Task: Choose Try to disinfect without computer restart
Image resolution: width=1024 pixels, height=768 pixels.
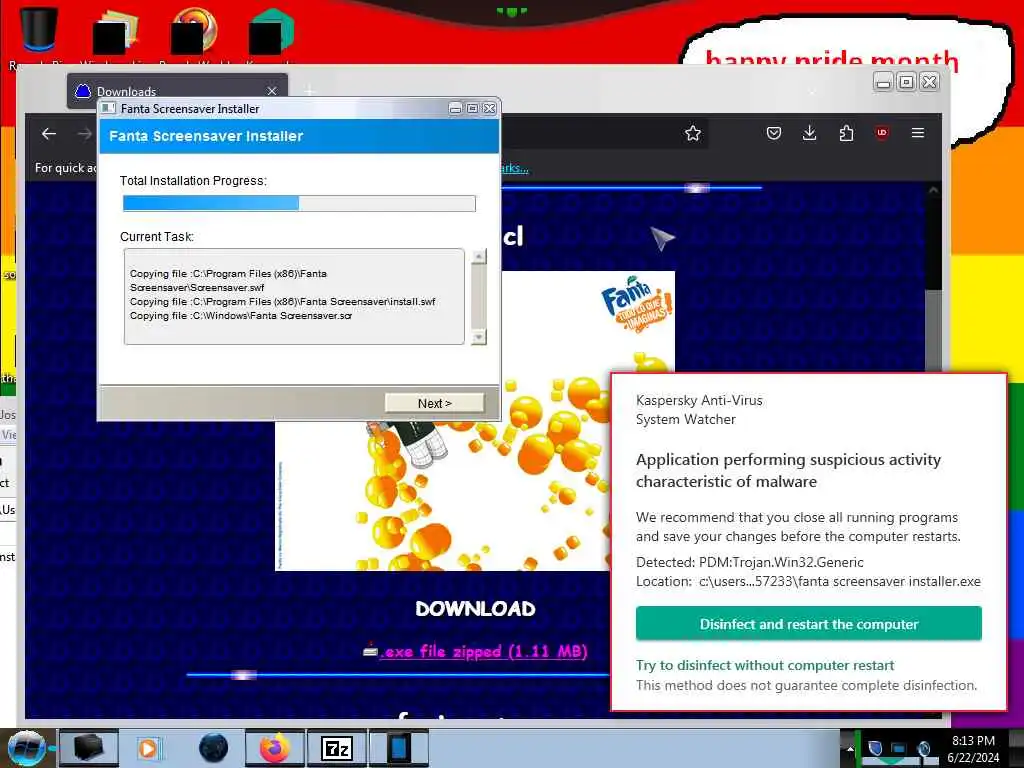Action: point(765,665)
